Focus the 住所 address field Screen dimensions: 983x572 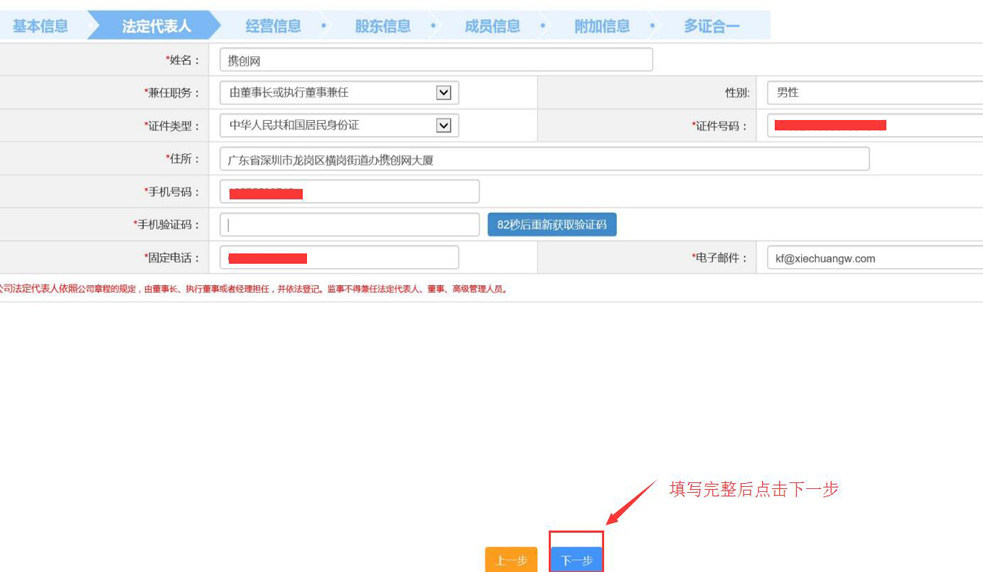coord(544,159)
